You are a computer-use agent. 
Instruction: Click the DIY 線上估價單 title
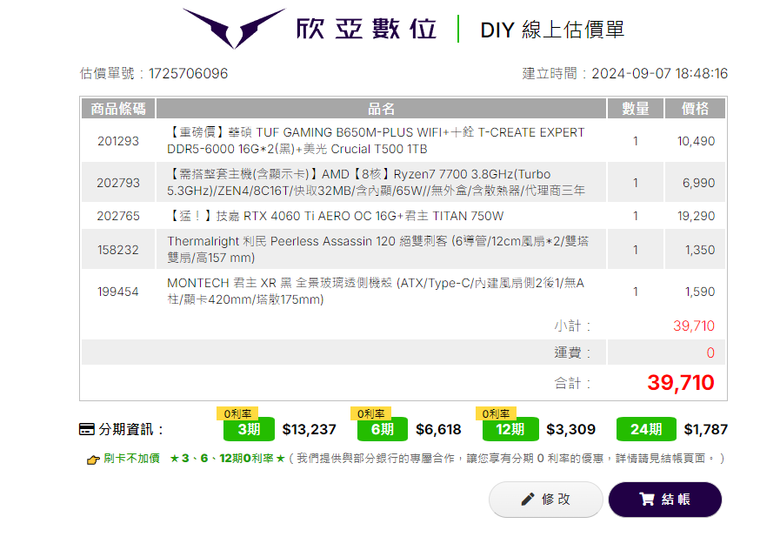[x=552, y=30]
